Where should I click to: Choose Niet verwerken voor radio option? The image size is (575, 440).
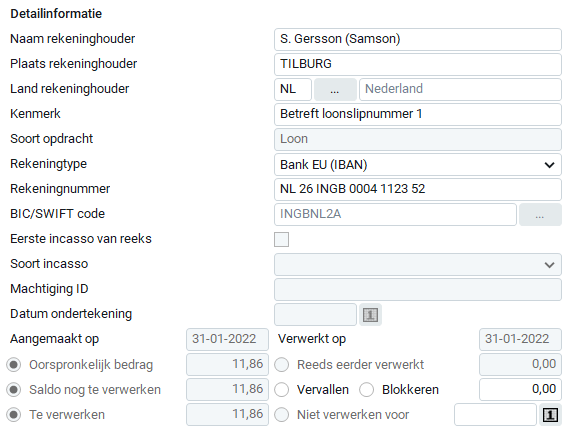coord(282,415)
